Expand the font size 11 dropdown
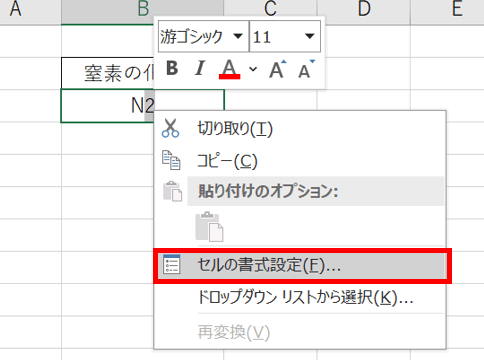Viewport: 484px width, 360px height. (285, 36)
